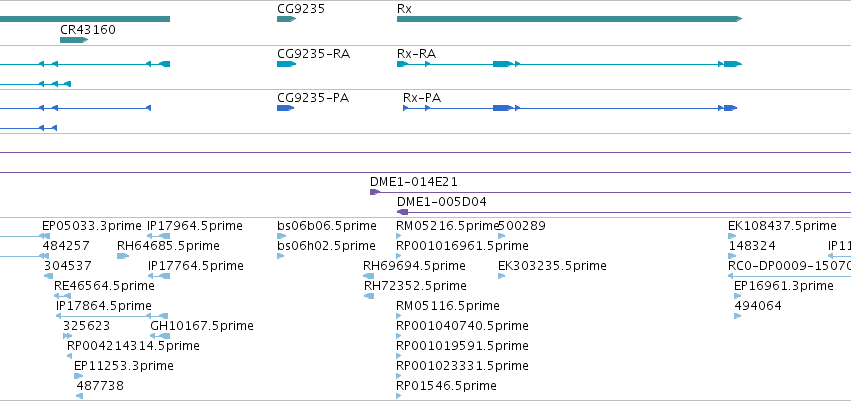
Task: Select the bs06b06.5prime EST arrow
Action: click(x=281, y=236)
